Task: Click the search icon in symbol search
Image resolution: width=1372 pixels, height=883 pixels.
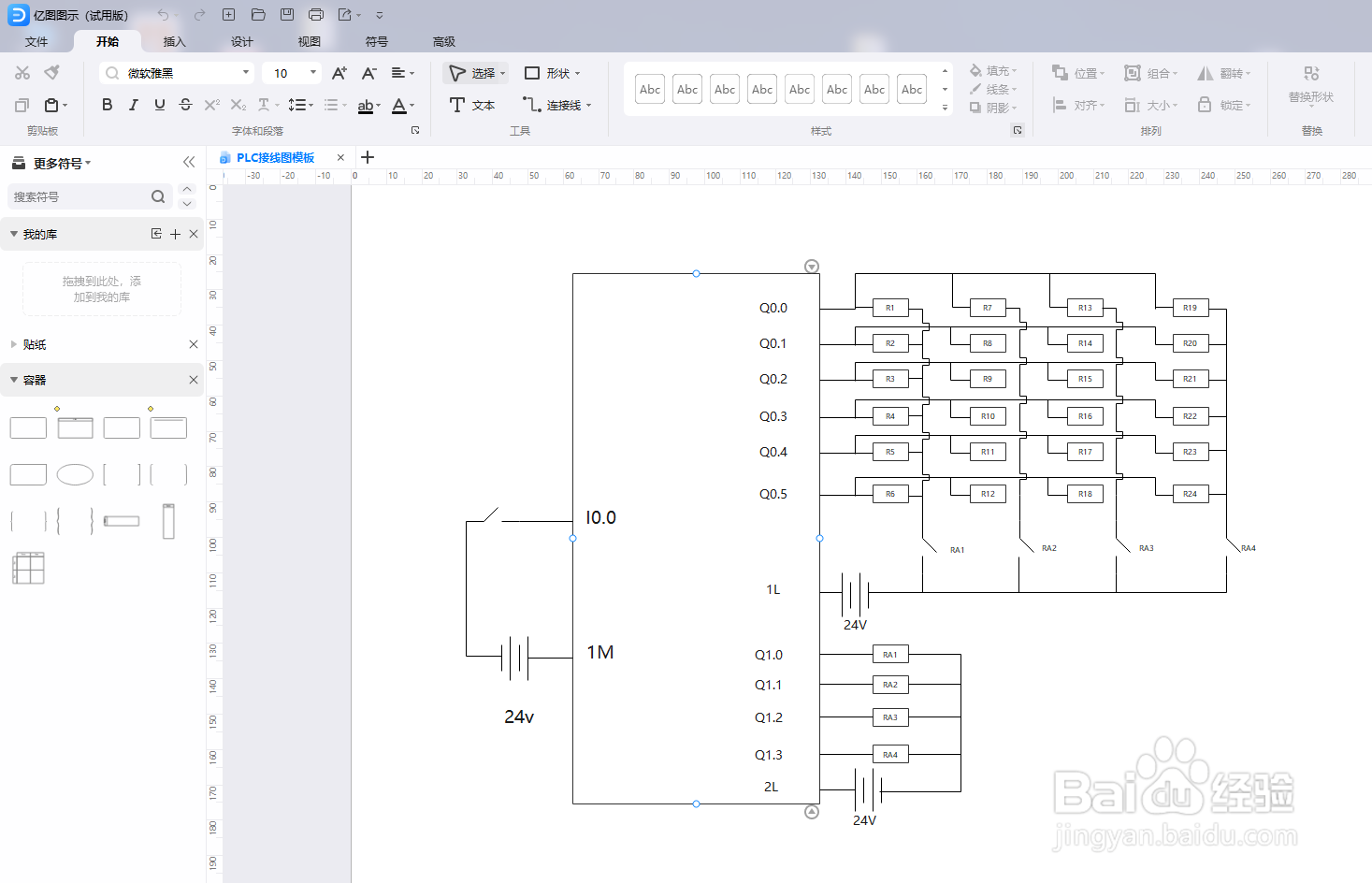Action: click(158, 196)
